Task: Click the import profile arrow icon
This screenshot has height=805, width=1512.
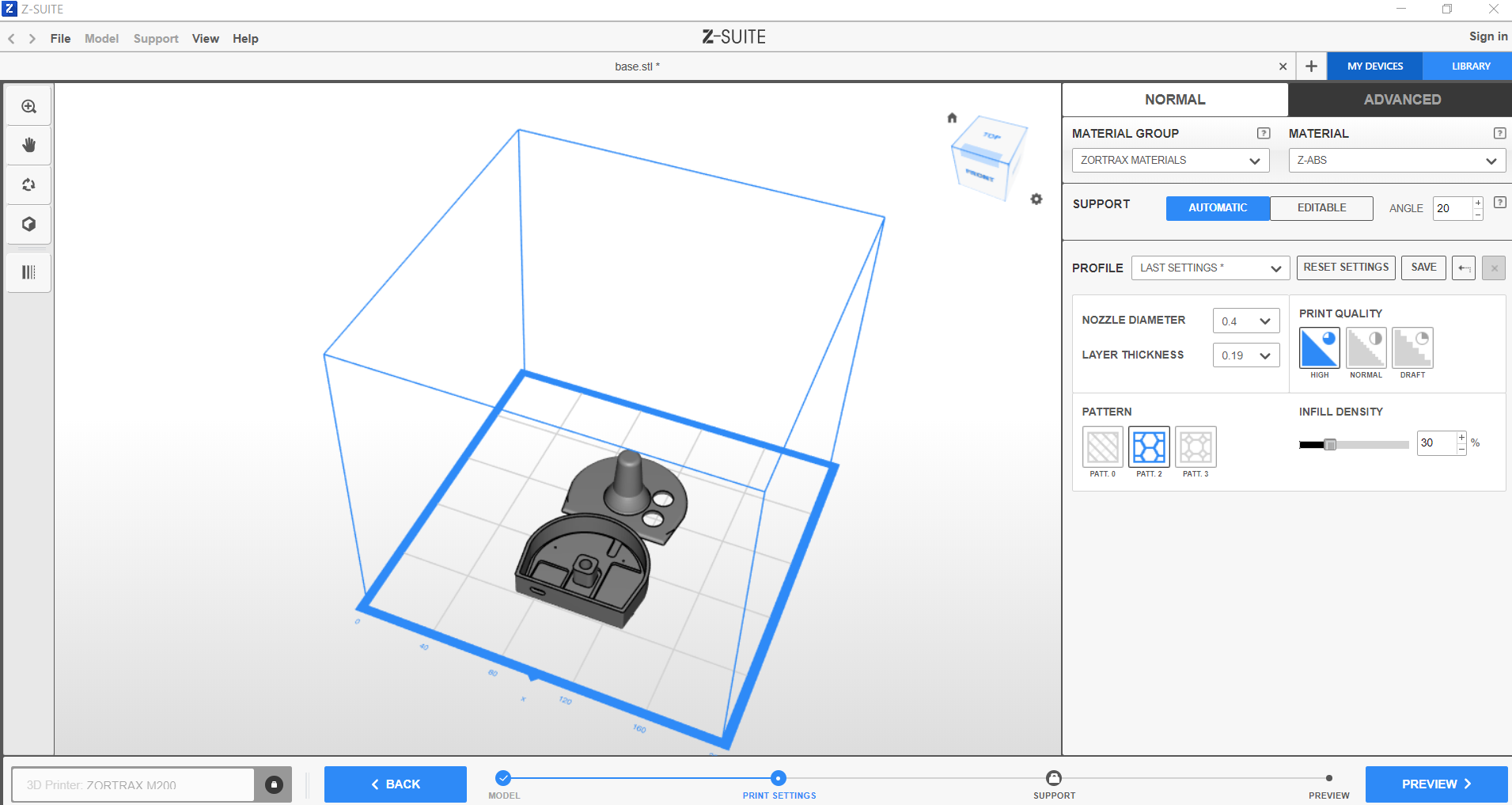Action: click(1464, 268)
